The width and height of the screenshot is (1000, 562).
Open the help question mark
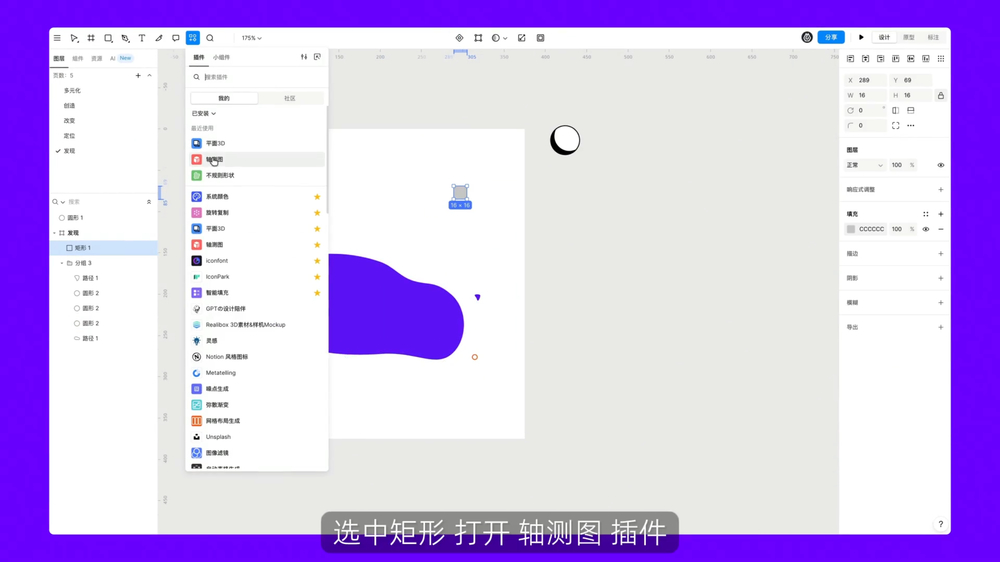click(x=941, y=524)
